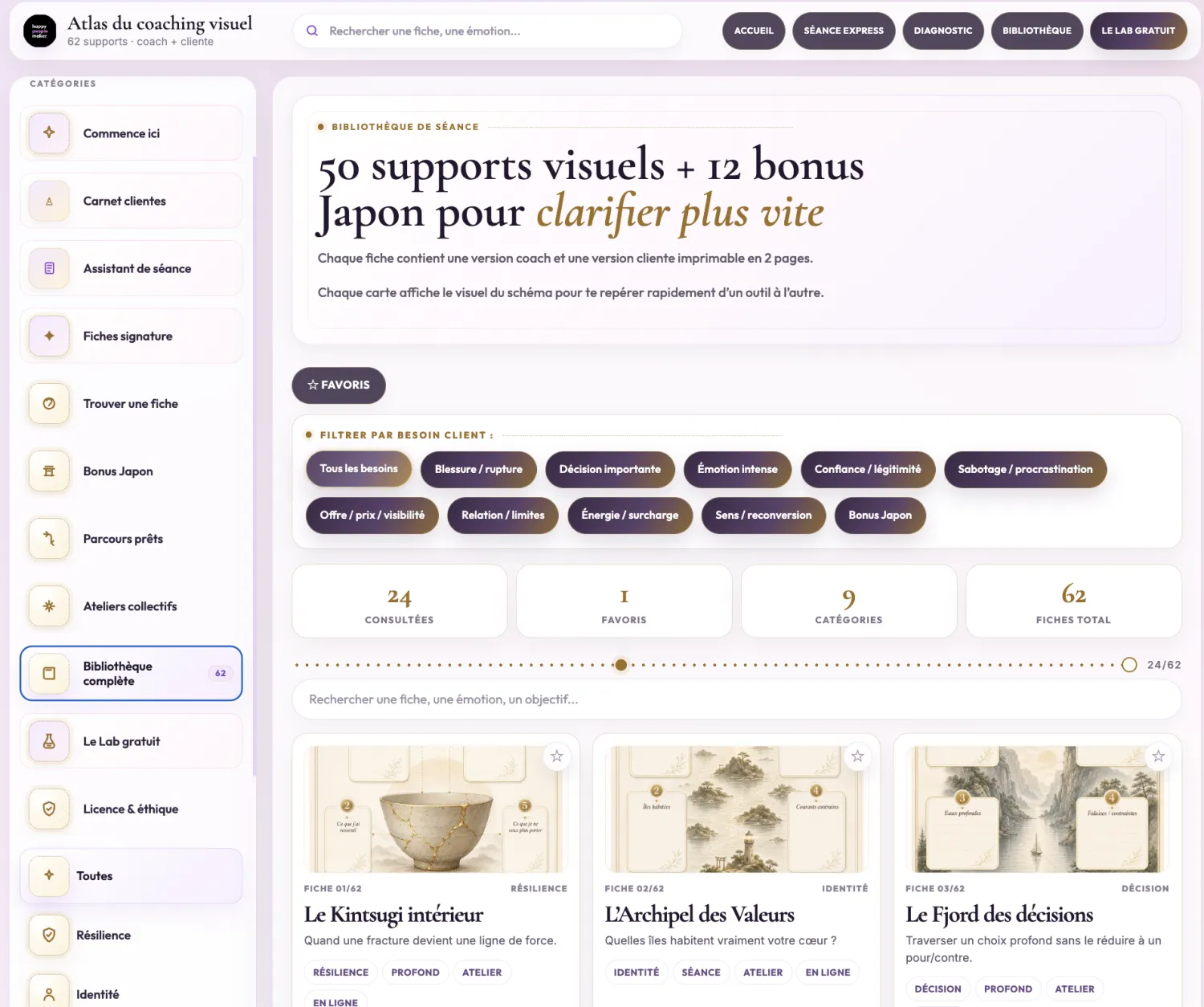The width and height of the screenshot is (1204, 1007).
Task: Open Le Kintsugi intérieur title link
Action: click(393, 915)
